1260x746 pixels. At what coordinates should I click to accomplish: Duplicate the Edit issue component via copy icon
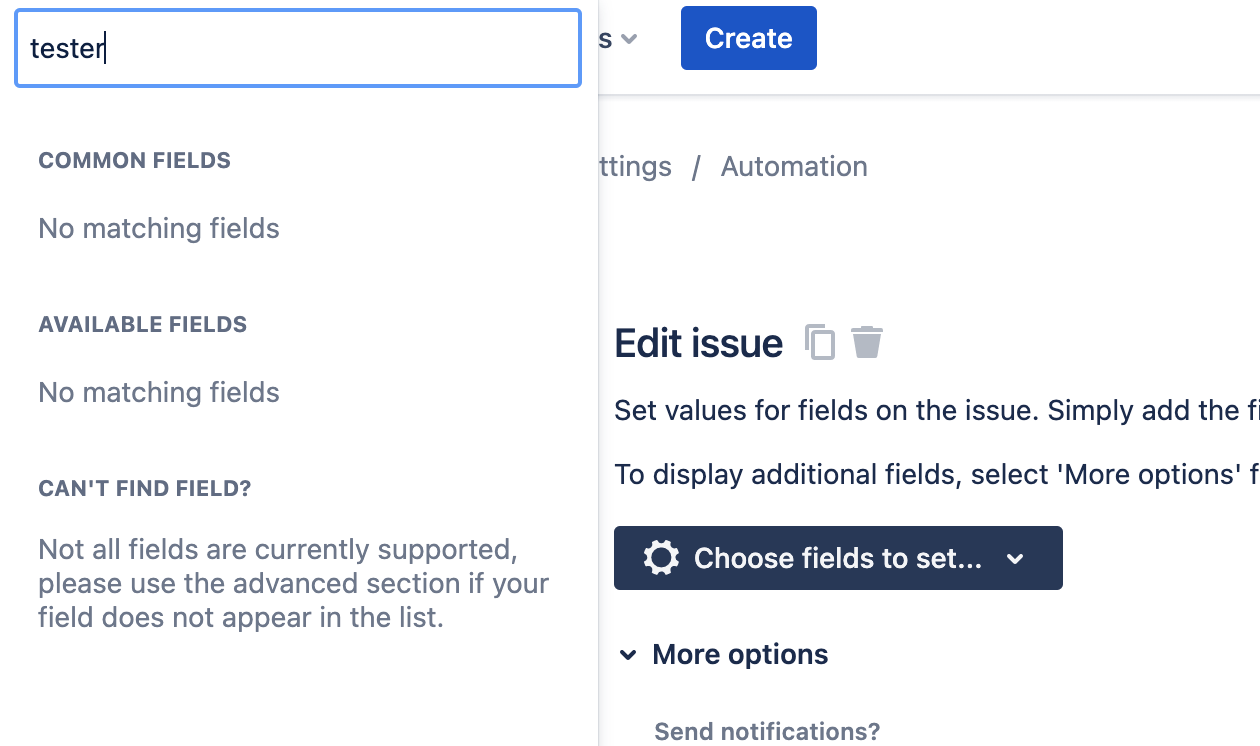point(820,342)
